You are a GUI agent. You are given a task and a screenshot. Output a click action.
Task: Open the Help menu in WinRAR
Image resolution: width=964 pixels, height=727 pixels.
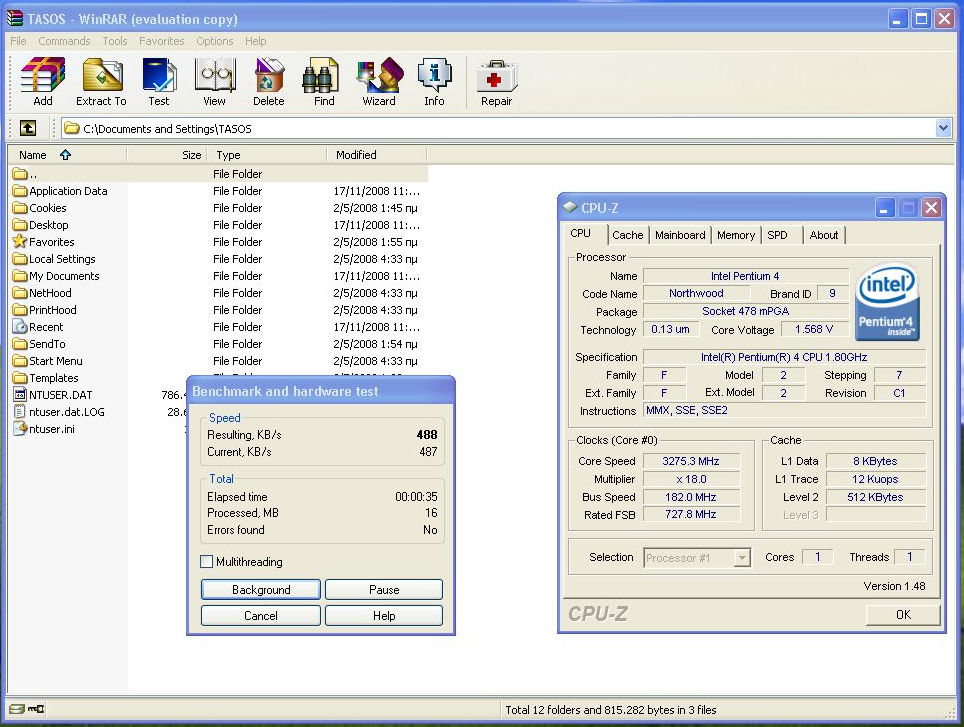[256, 41]
